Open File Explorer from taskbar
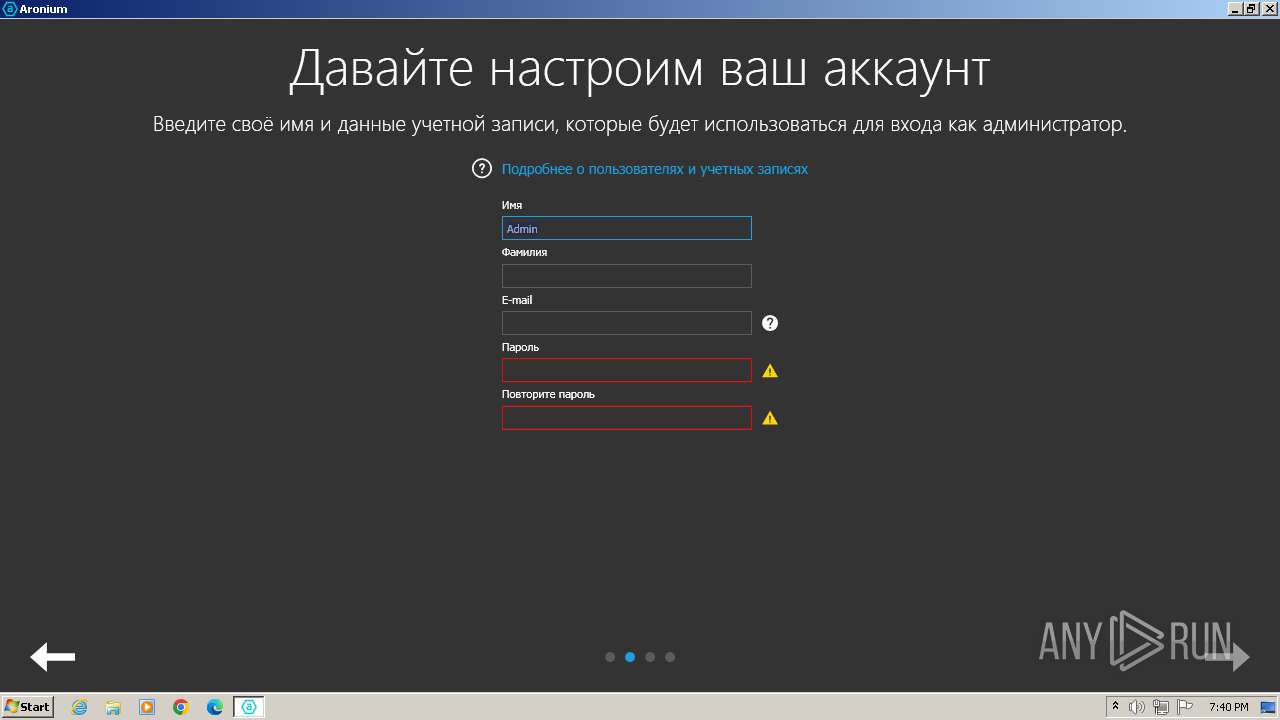The image size is (1280, 720). pyautogui.click(x=113, y=707)
